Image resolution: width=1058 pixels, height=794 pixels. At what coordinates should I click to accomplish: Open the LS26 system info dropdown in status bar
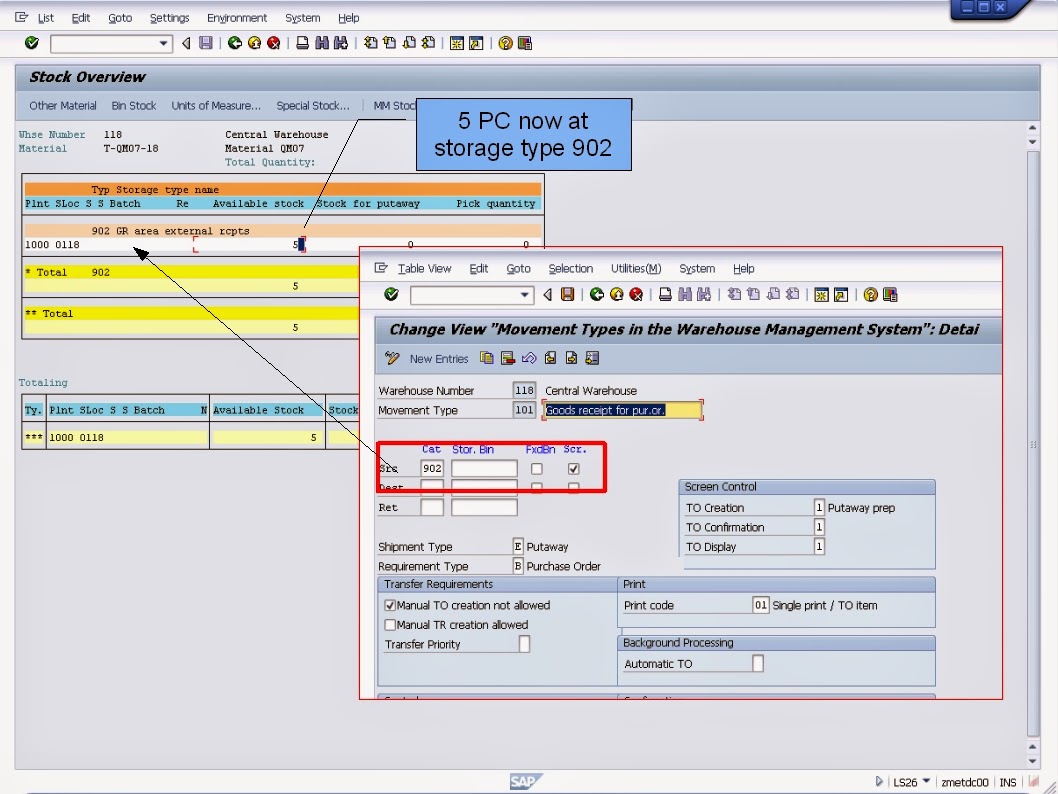[x=926, y=781]
